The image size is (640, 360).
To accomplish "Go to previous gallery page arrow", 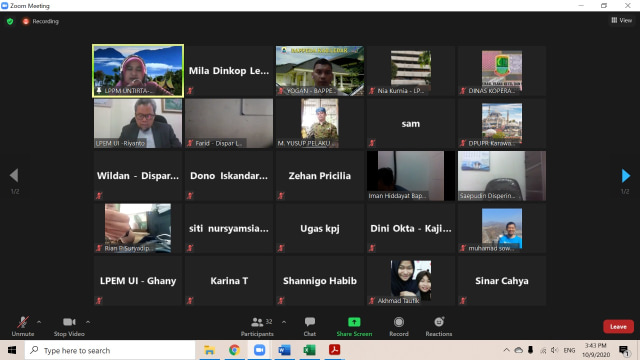I will 14,176.
